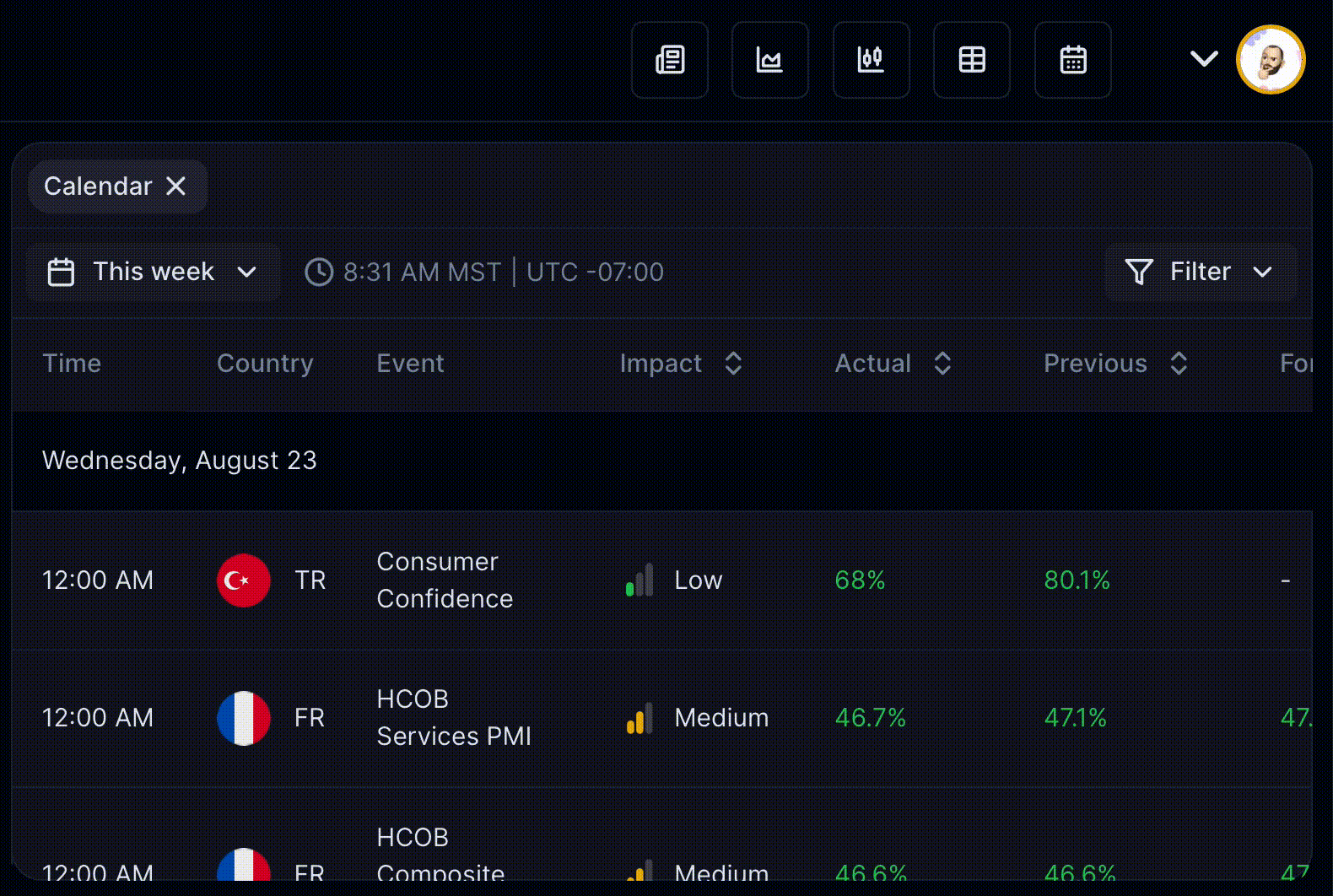Open the table grid icon button
Viewport: 1333px width, 896px height.
[x=972, y=60]
